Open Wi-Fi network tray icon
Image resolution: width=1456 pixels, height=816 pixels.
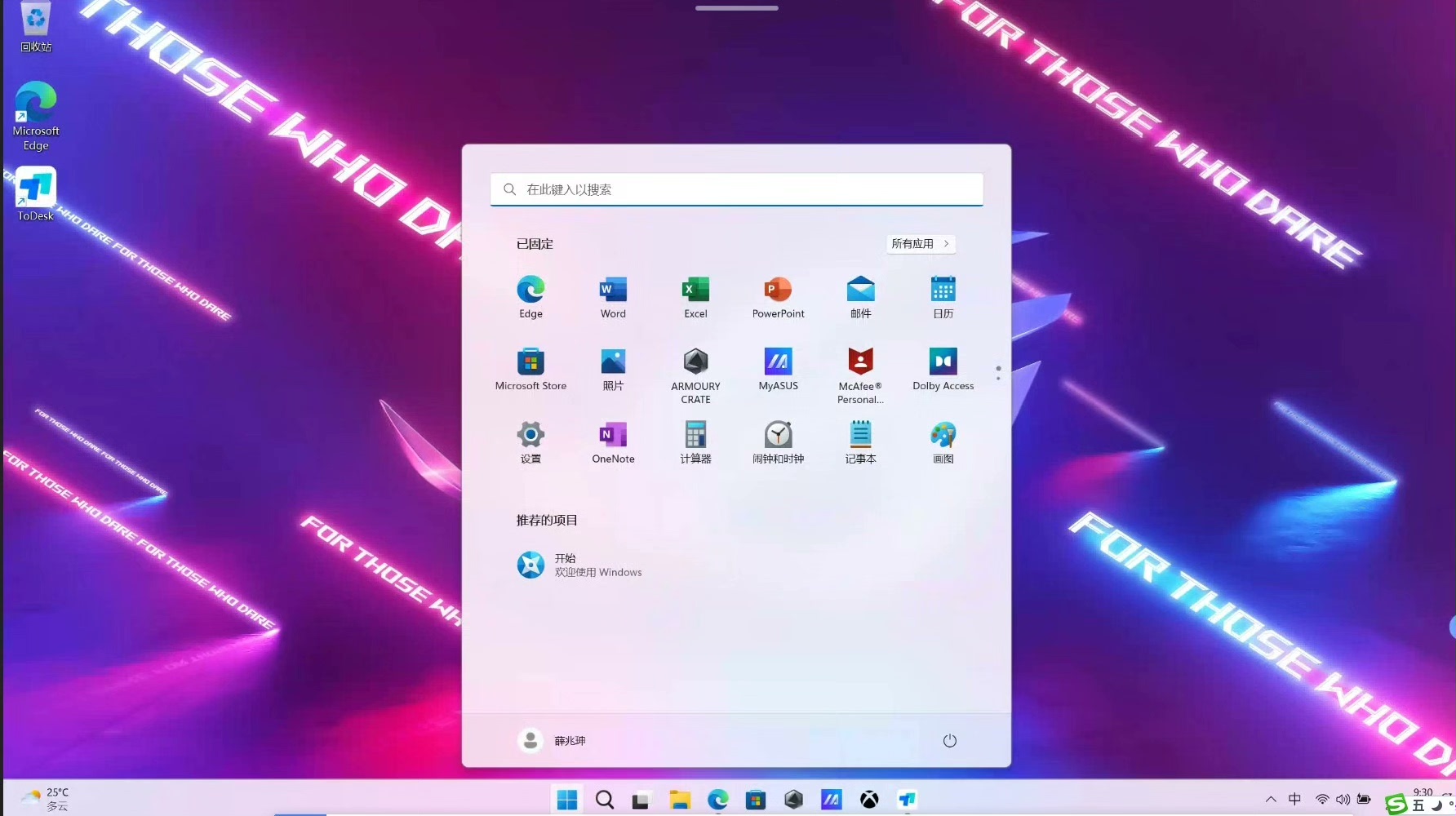pos(1322,800)
